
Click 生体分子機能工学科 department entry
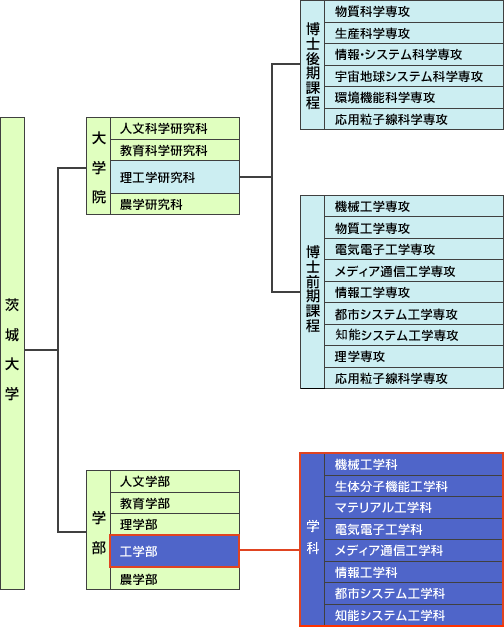click(414, 486)
